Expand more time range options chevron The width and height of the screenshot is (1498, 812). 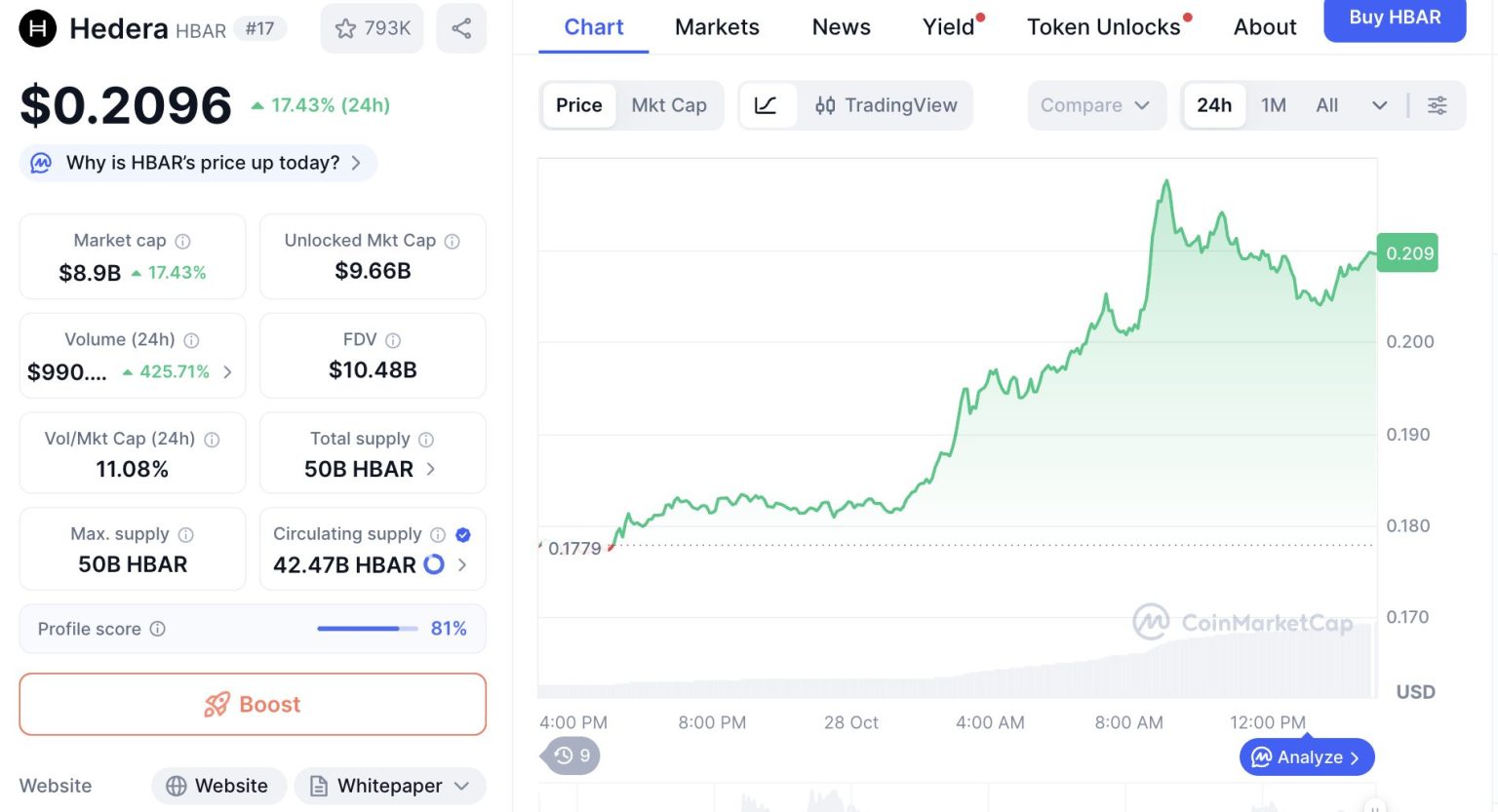1379,105
